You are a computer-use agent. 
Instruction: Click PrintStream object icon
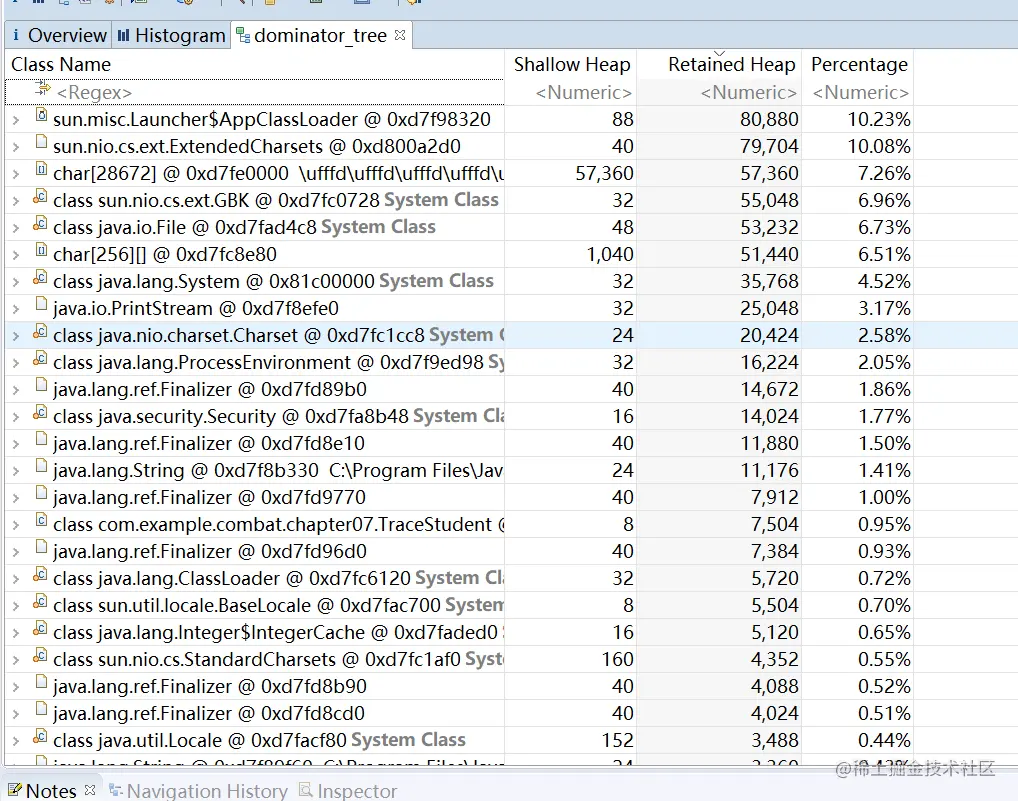(41, 305)
